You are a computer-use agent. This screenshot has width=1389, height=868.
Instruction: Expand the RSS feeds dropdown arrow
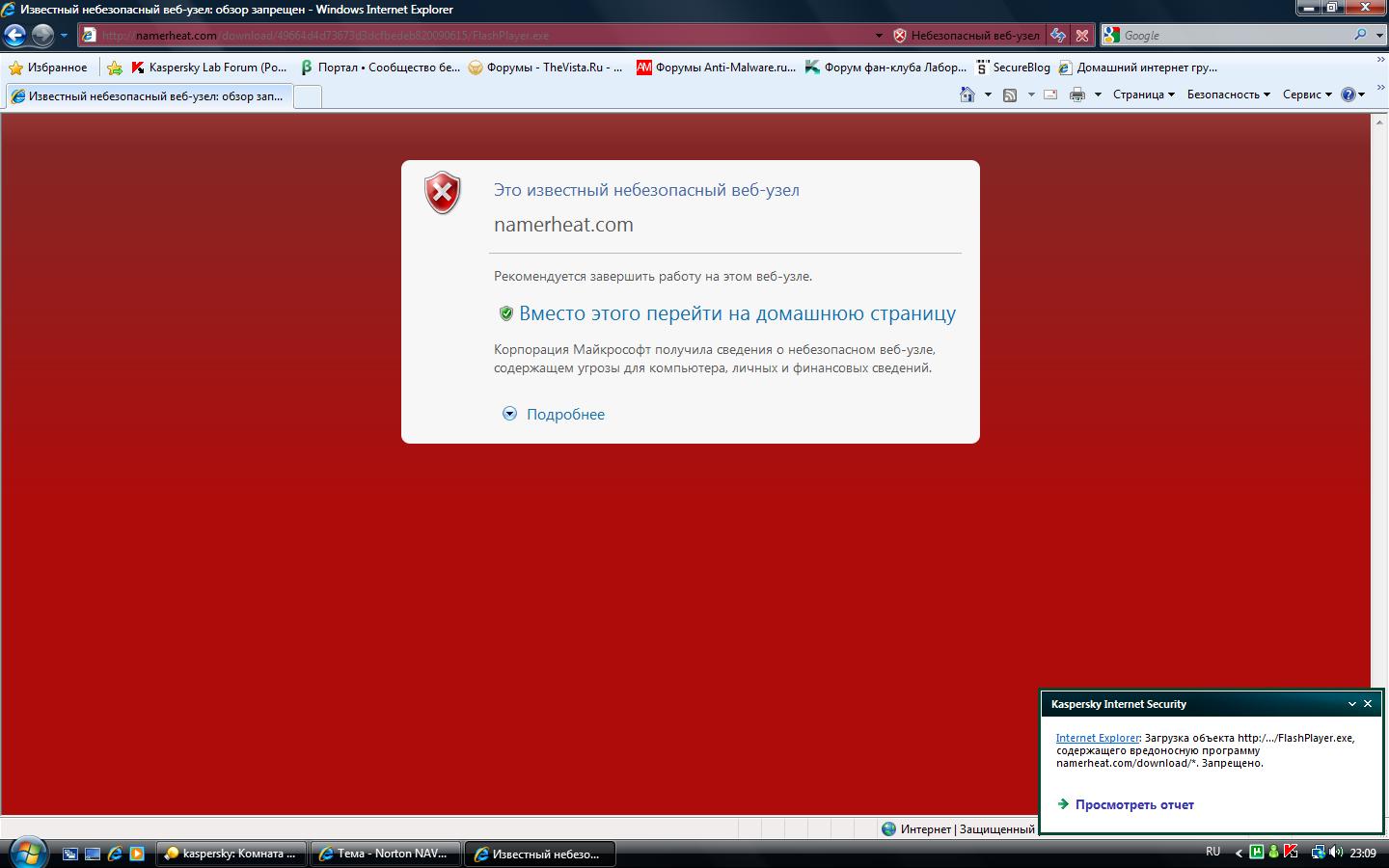(x=1031, y=95)
